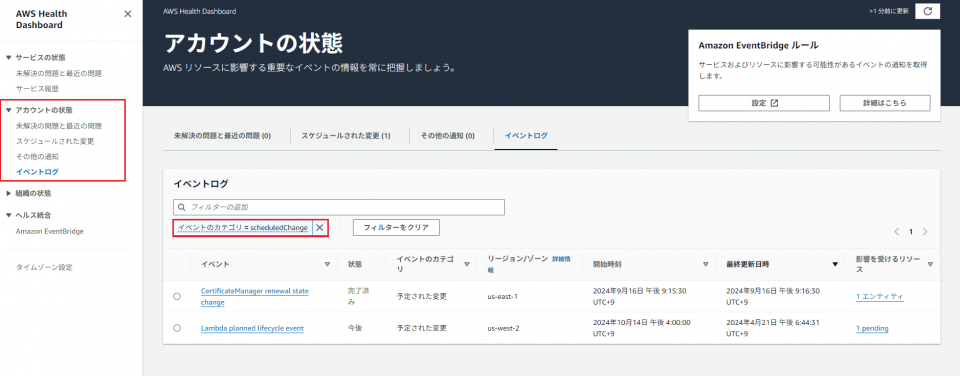The height and width of the screenshot is (376, 960).
Task: Sort by the イベントのカテゴリ column arrow
Action: point(467,264)
